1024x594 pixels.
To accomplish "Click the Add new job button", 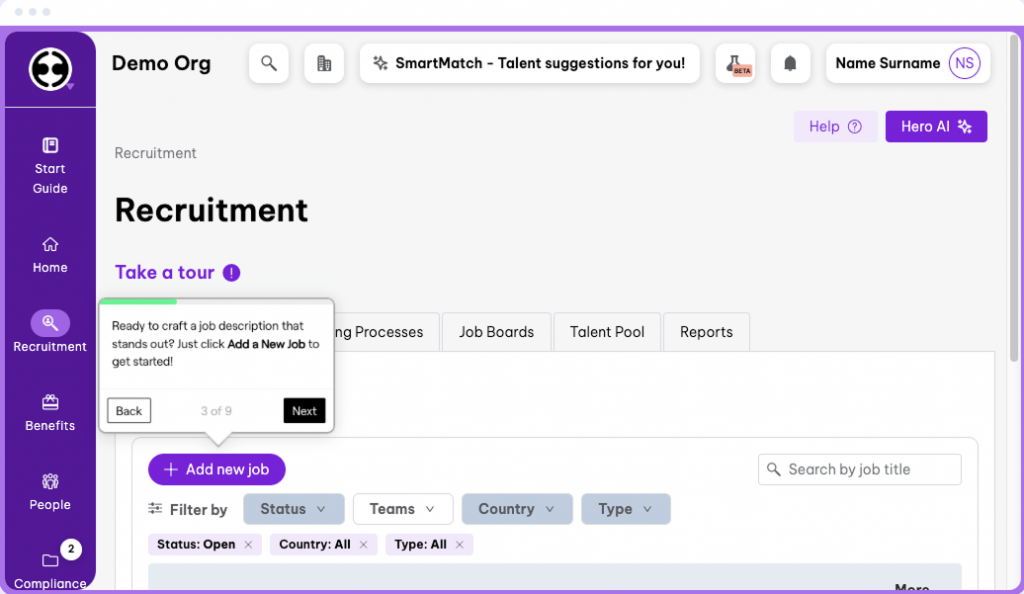I will tap(217, 469).
